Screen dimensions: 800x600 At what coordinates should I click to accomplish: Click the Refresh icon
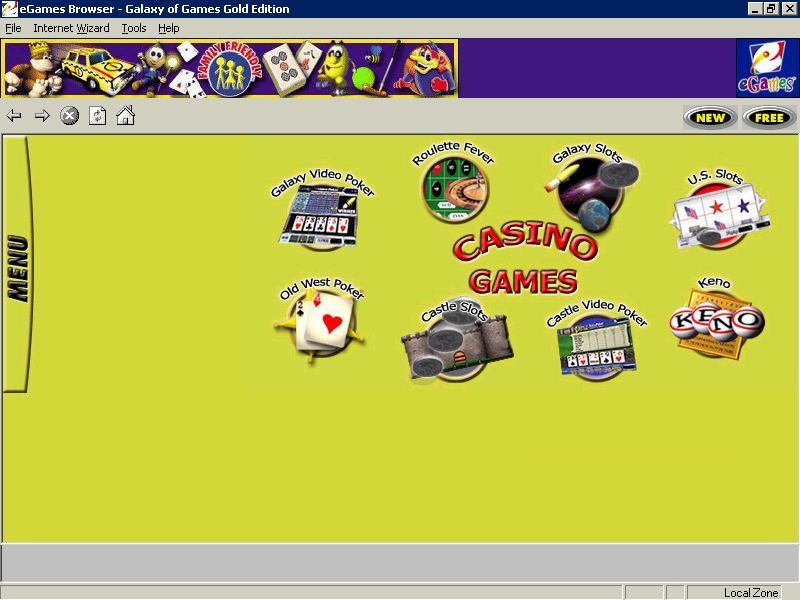[96, 116]
